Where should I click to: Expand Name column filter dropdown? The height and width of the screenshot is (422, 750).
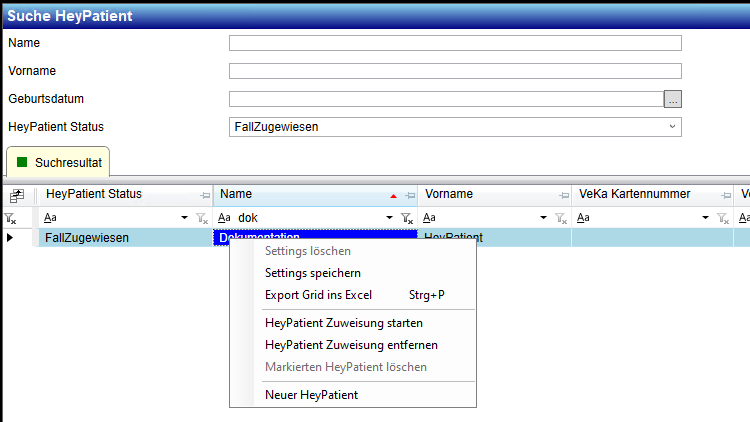(x=389, y=218)
